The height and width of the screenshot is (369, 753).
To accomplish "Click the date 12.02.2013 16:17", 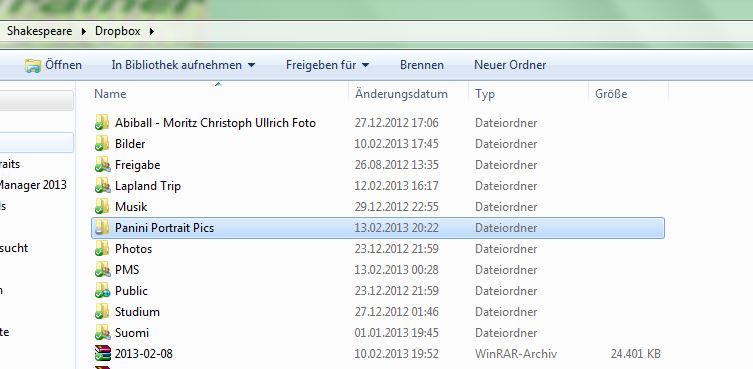I will tap(397, 186).
